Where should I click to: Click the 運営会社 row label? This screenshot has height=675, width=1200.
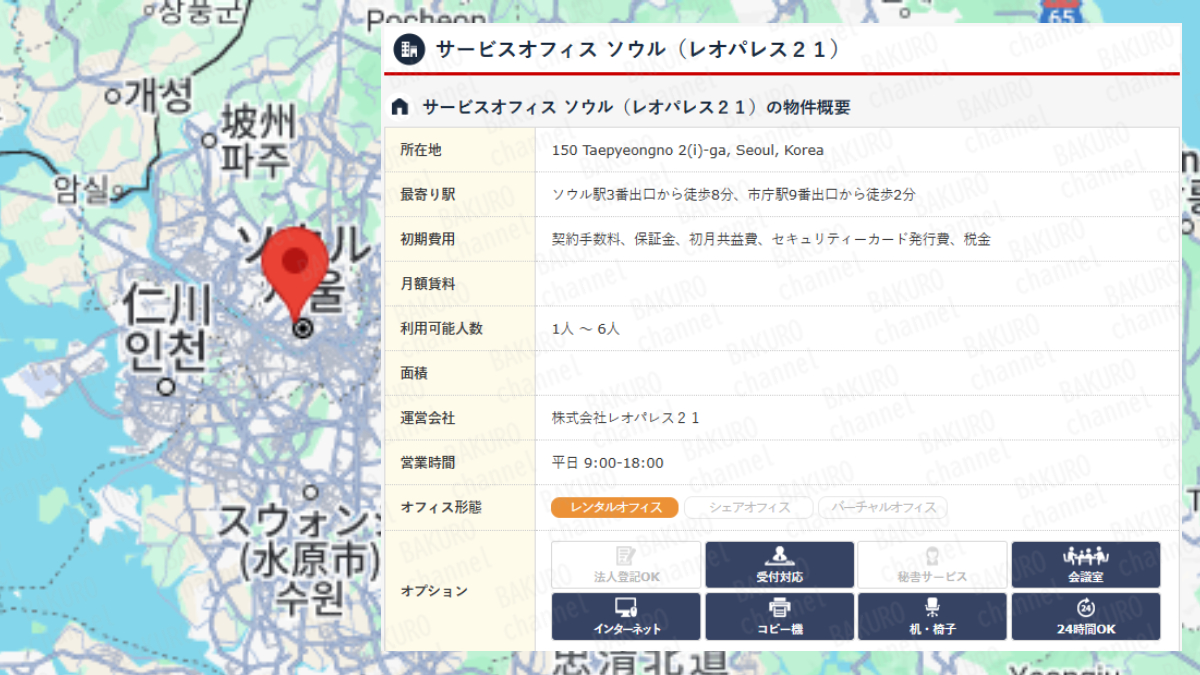tap(428, 418)
